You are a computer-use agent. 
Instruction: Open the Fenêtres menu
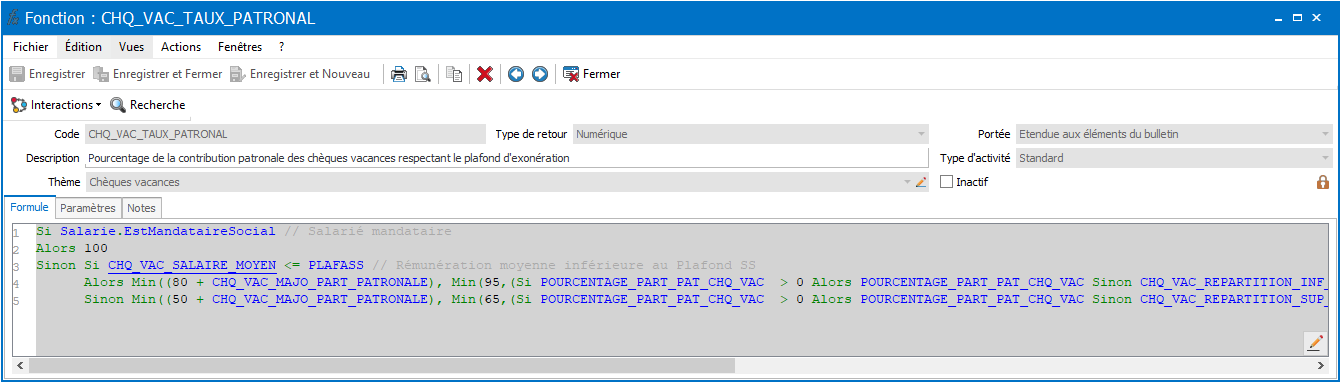tap(240, 47)
